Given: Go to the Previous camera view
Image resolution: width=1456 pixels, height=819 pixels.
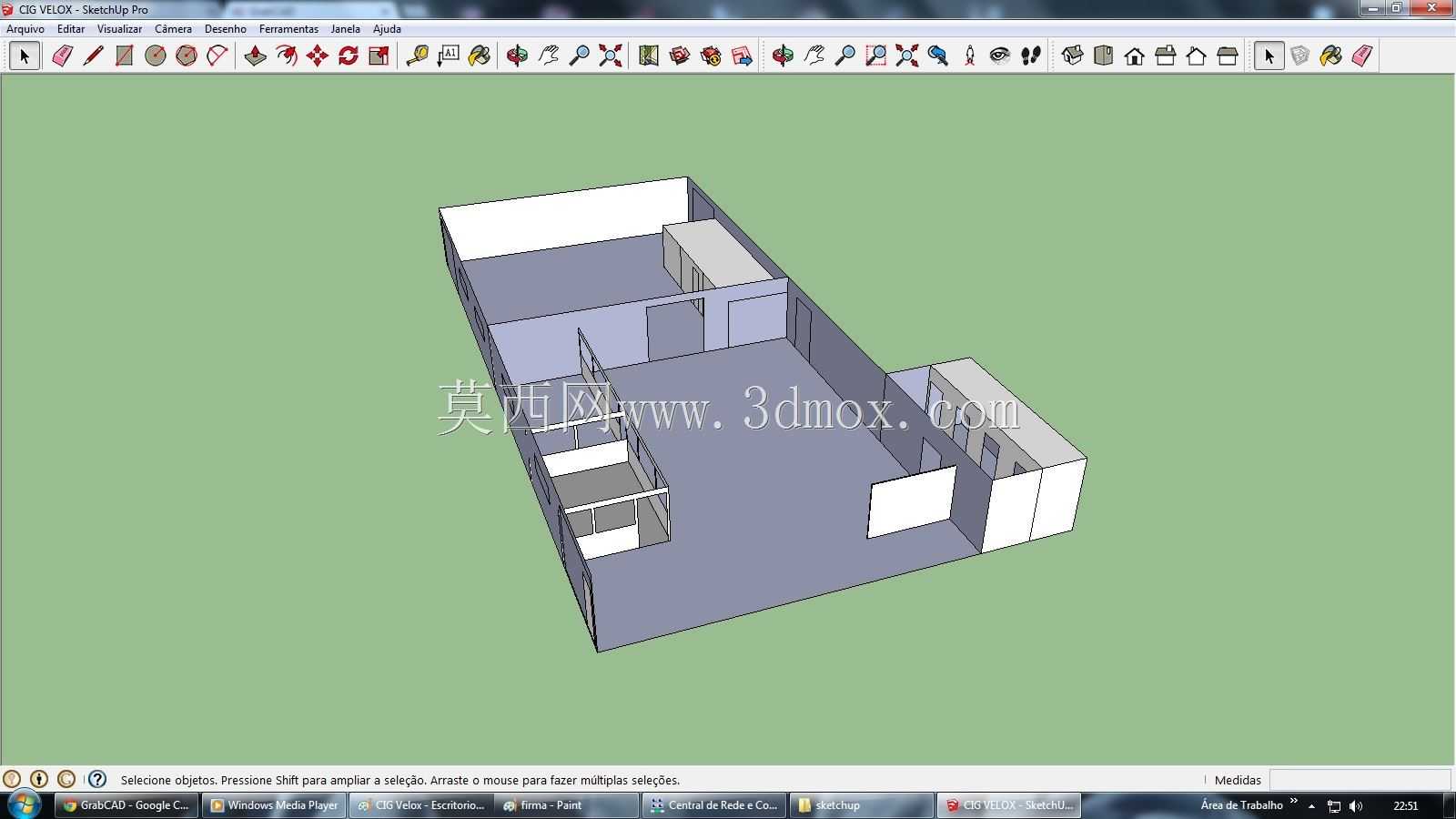Looking at the screenshot, I should pyautogui.click(x=938, y=56).
